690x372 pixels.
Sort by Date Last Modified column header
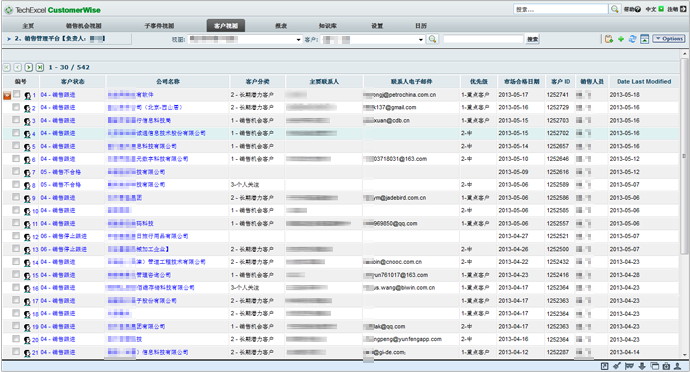(x=644, y=81)
